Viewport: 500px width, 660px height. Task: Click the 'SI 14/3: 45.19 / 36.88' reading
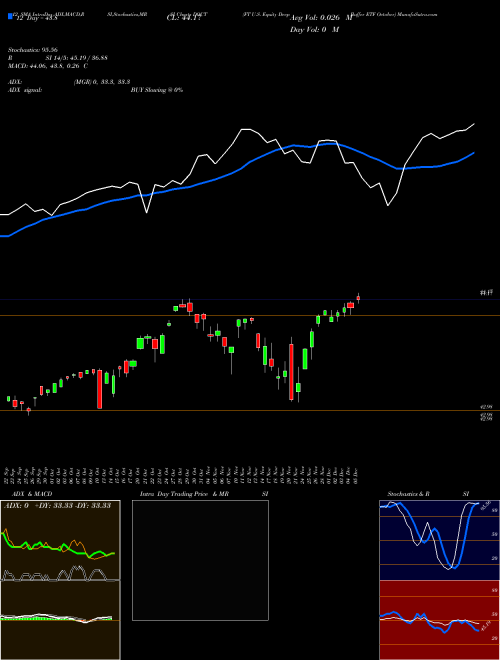76,58
